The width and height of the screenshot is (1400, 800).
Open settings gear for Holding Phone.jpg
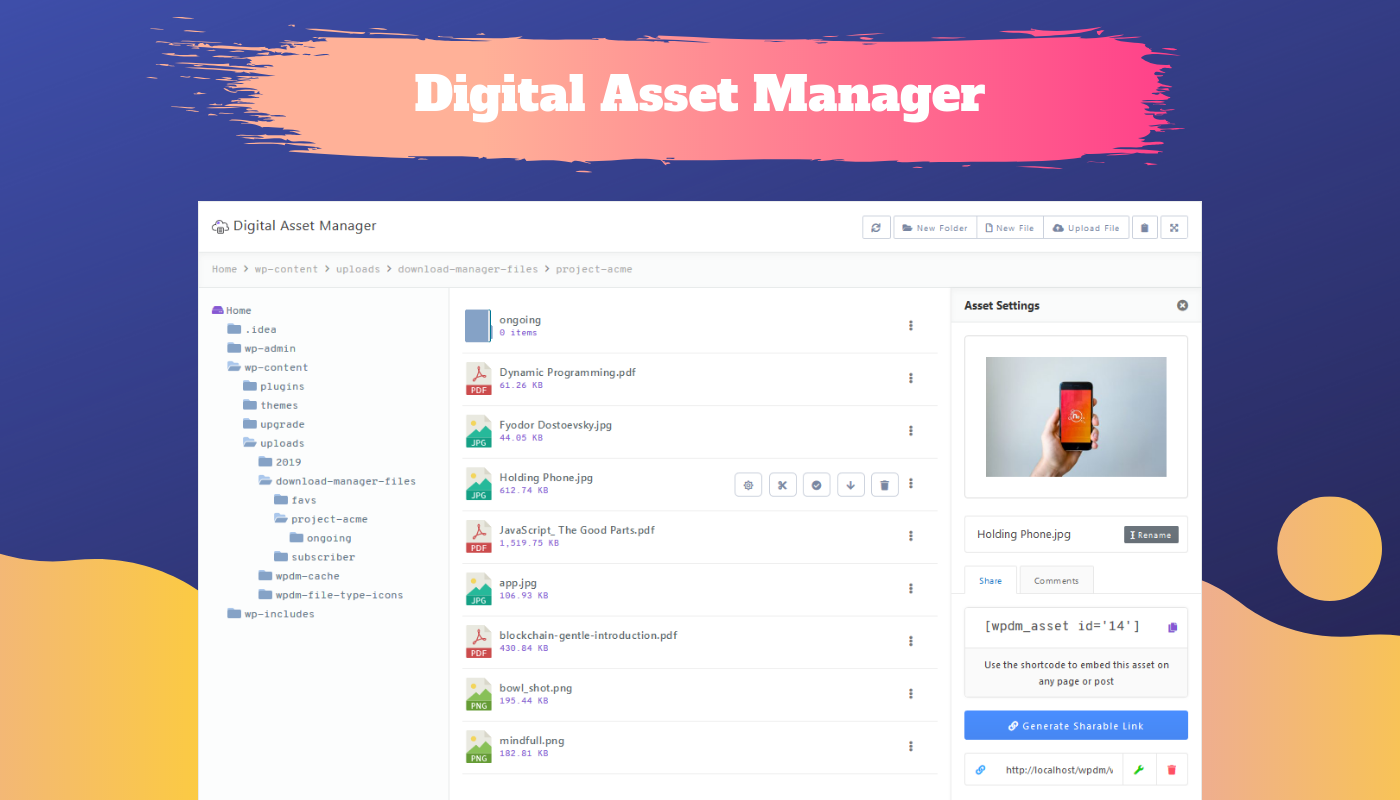[748, 484]
